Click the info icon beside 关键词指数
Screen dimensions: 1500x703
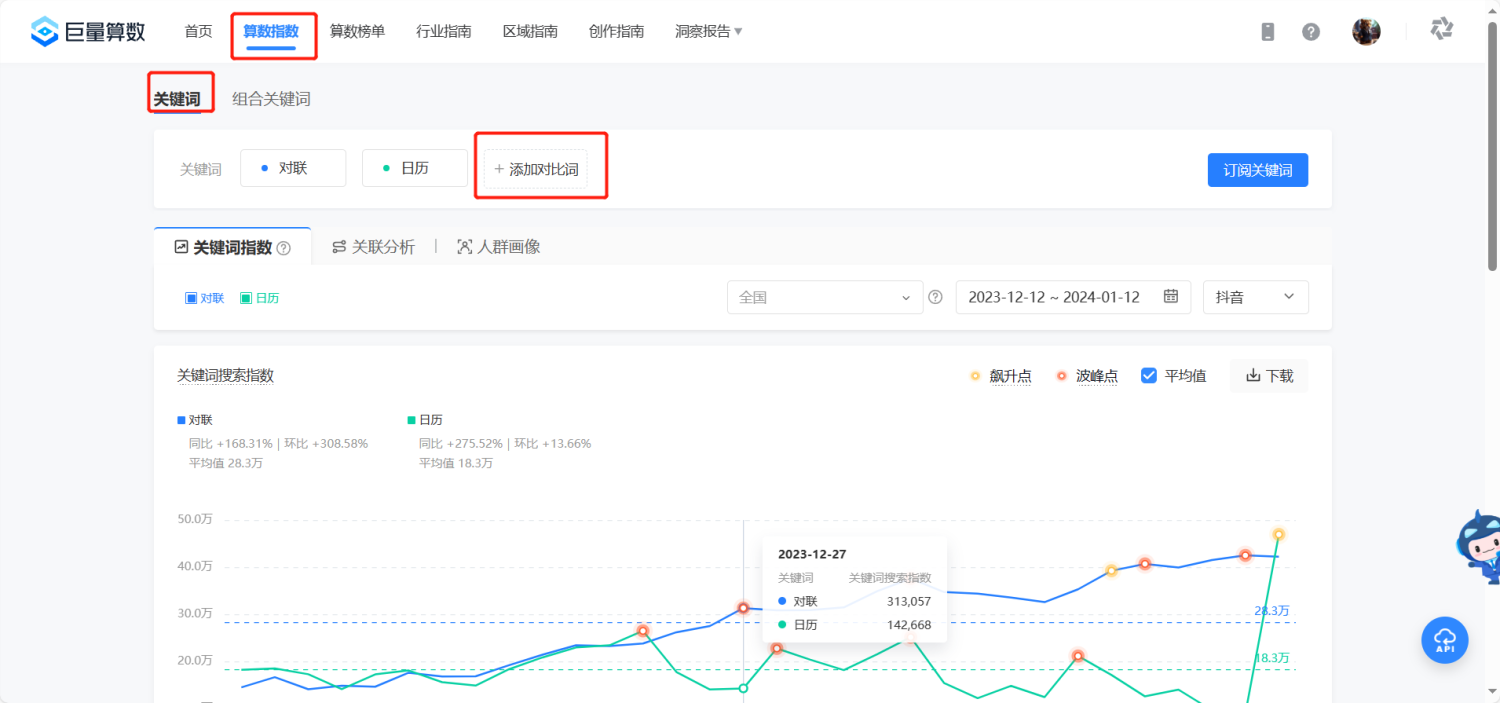click(284, 248)
